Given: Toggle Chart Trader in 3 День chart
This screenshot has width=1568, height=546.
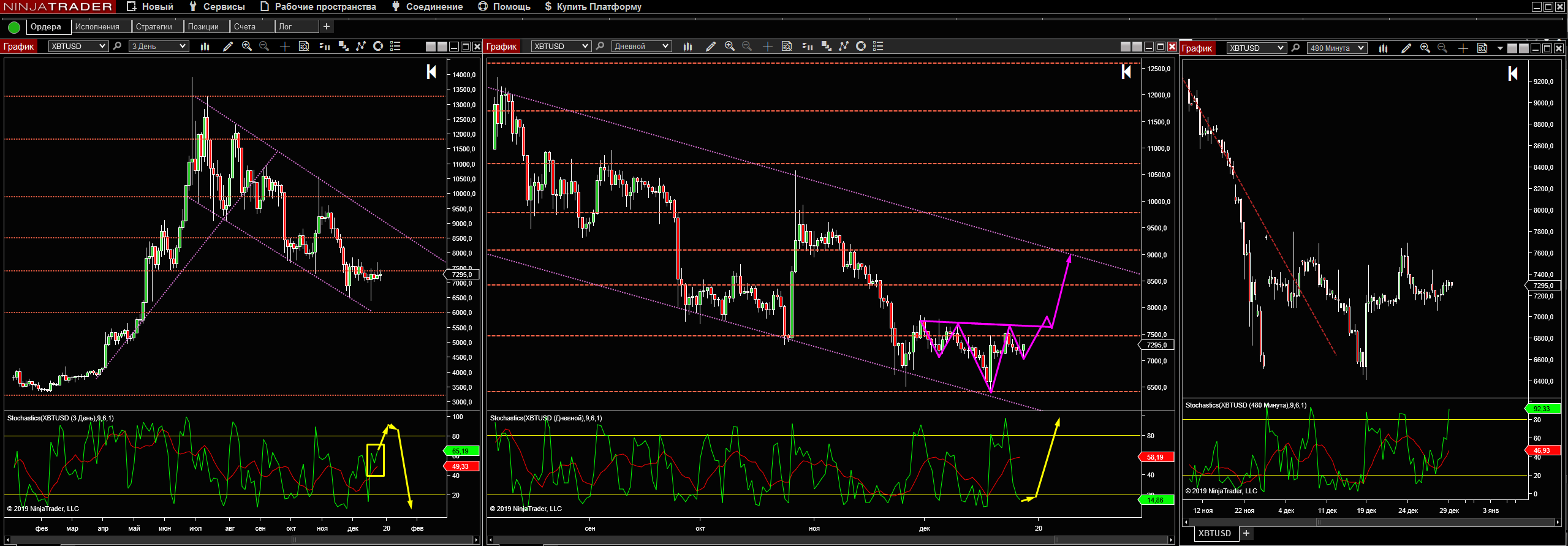Looking at the screenshot, I should click(325, 47).
